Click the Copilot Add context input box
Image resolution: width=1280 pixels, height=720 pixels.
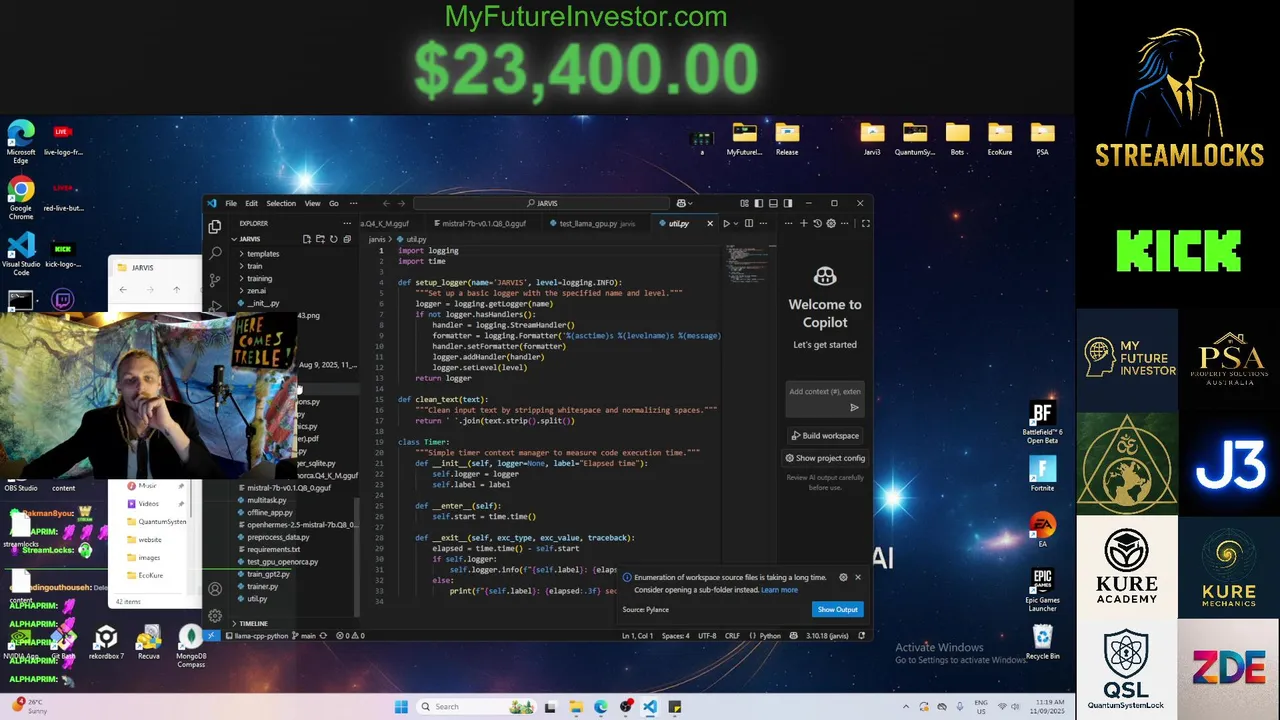click(x=825, y=391)
